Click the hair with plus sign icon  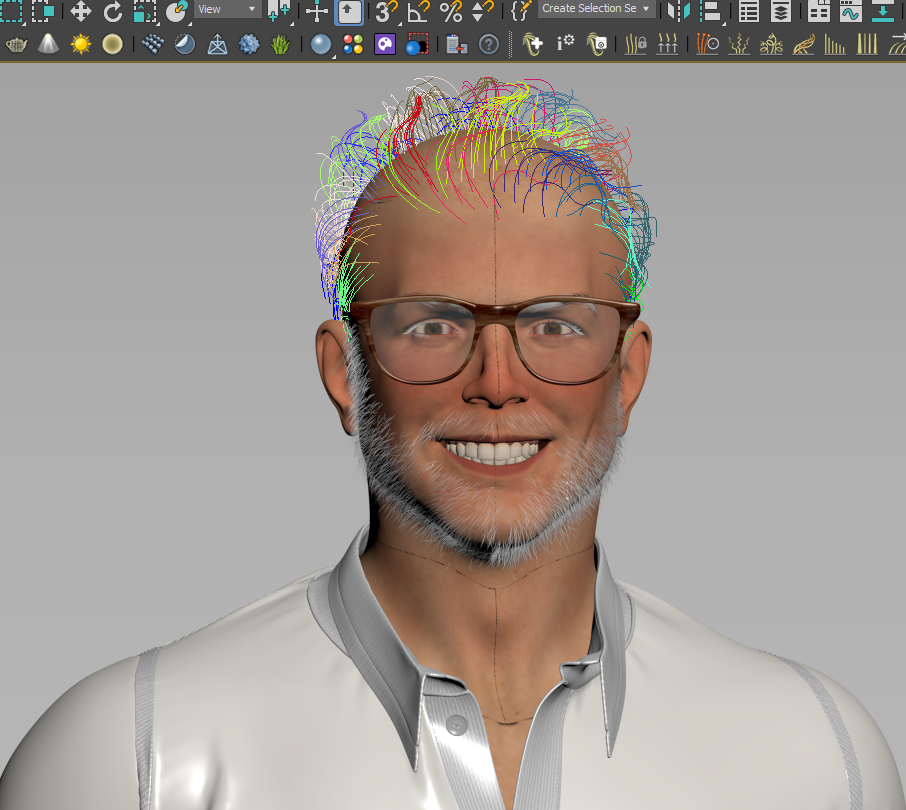pyautogui.click(x=533, y=44)
